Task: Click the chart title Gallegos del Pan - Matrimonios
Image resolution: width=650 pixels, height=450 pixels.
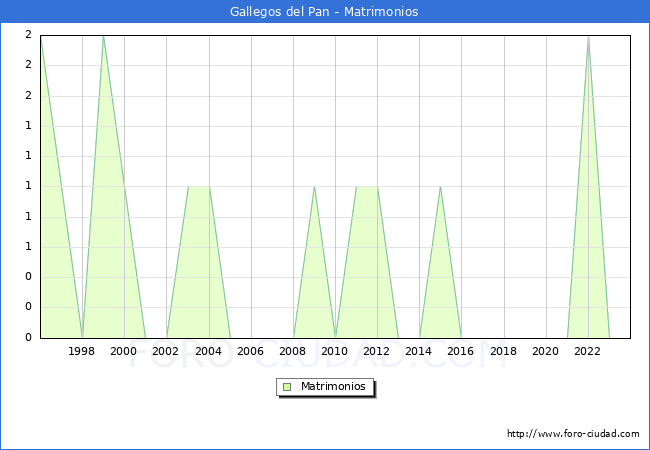Action: [325, 12]
